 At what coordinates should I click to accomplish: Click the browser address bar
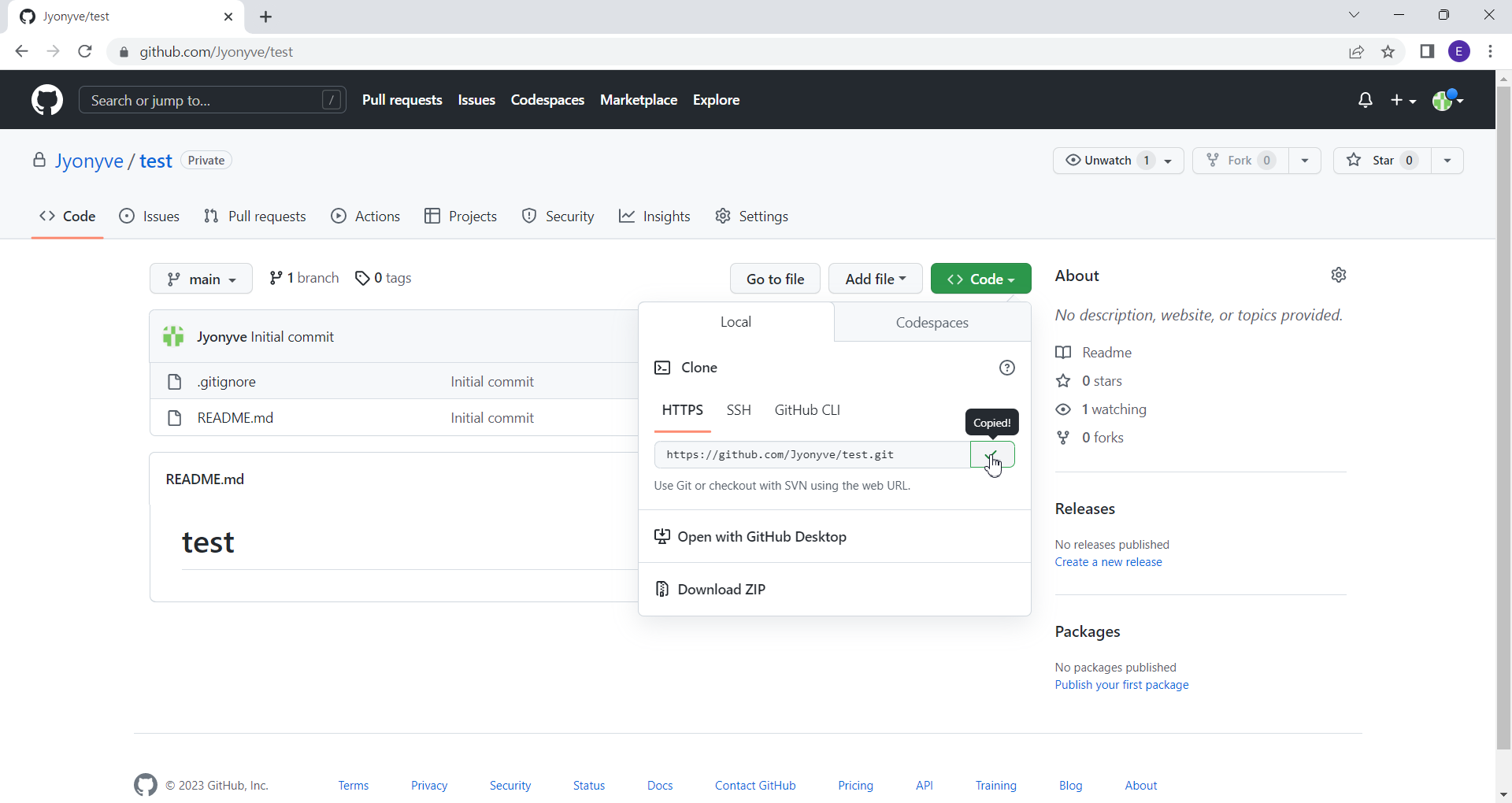coord(724,52)
